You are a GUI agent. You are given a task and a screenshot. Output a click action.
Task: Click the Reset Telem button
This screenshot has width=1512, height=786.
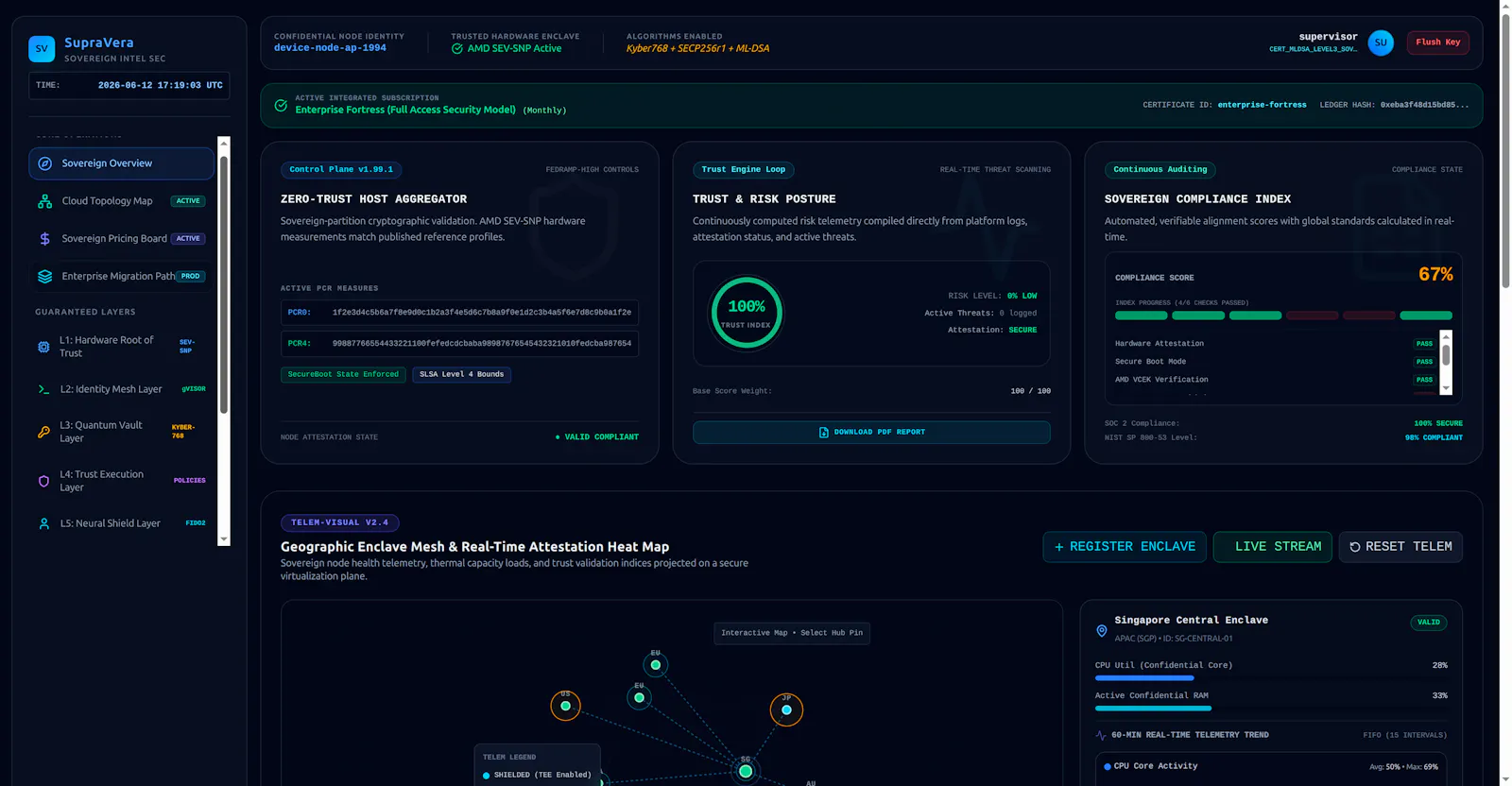[x=1400, y=547]
